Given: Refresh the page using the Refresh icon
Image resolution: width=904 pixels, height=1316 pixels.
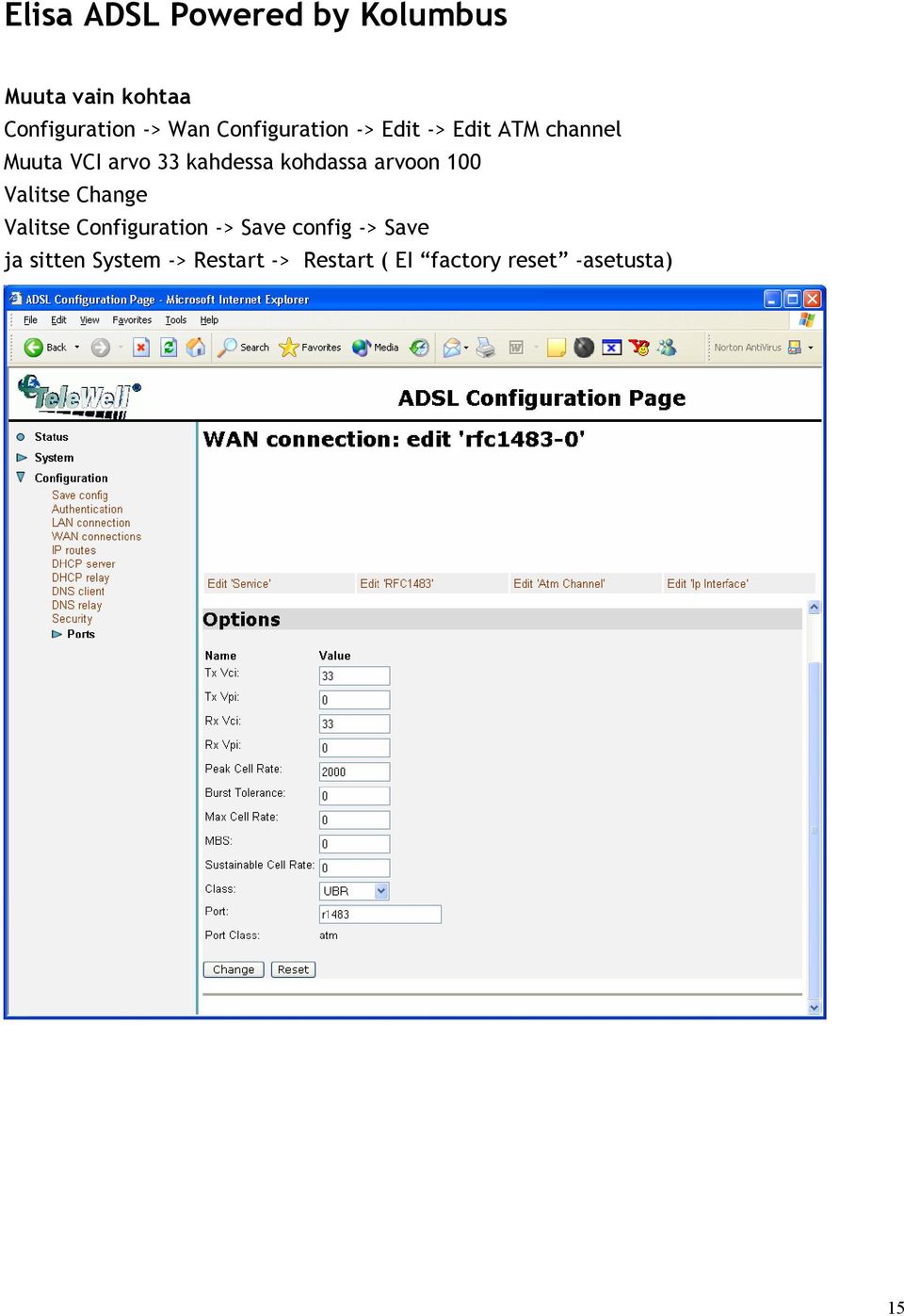Looking at the screenshot, I should [x=169, y=348].
